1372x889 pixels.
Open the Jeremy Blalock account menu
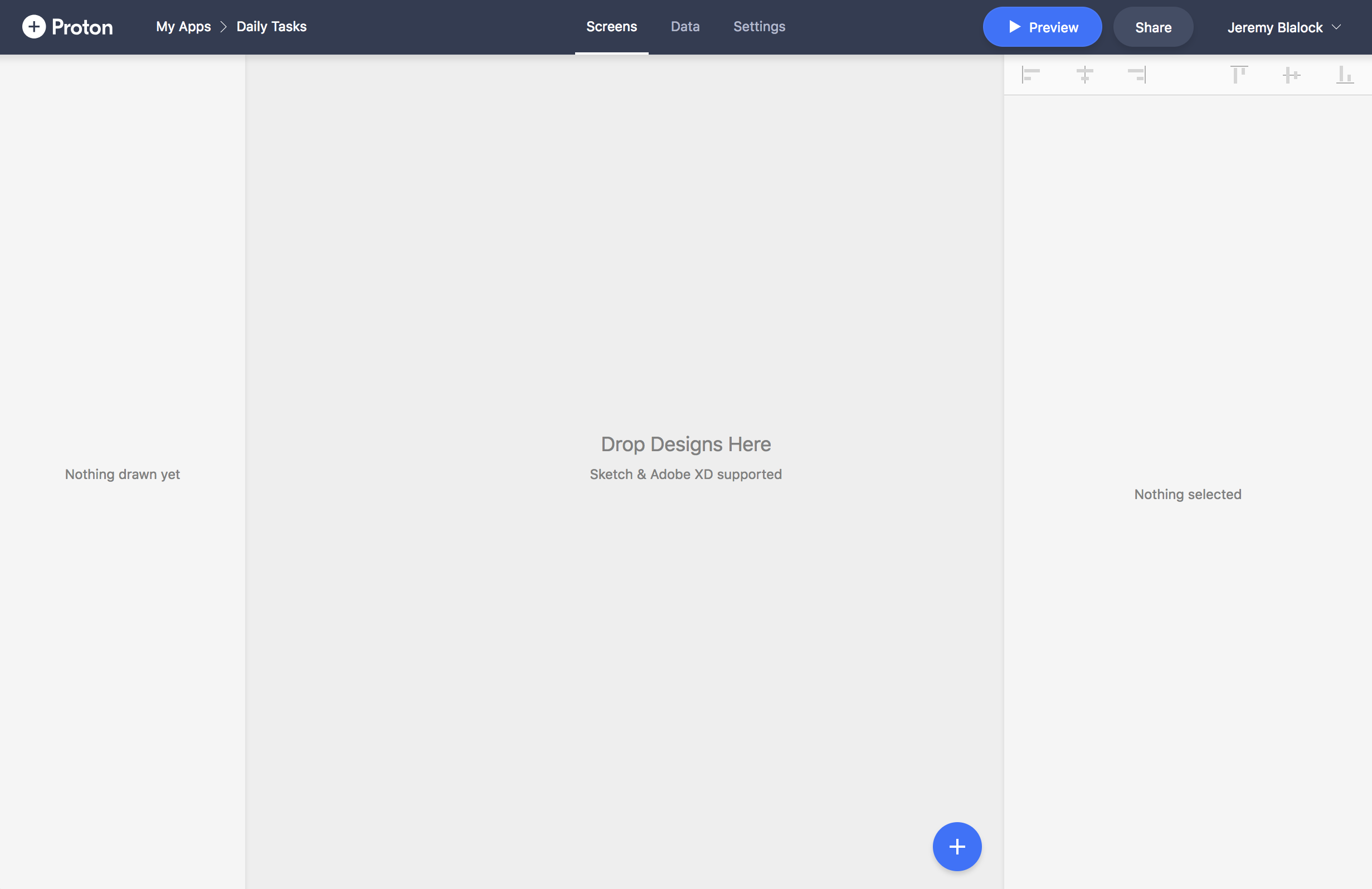pyautogui.click(x=1284, y=28)
